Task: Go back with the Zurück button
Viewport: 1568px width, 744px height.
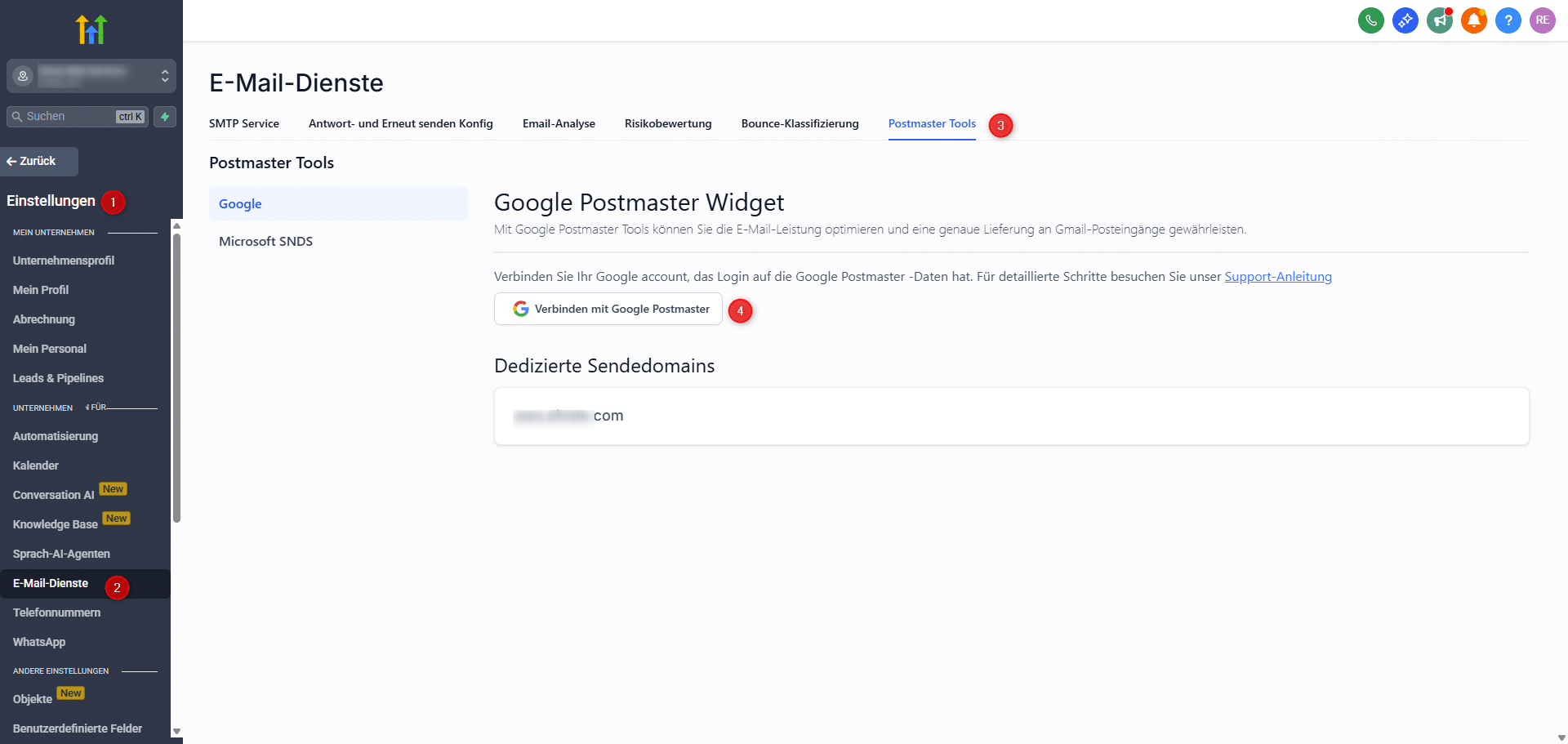Action: [x=39, y=162]
